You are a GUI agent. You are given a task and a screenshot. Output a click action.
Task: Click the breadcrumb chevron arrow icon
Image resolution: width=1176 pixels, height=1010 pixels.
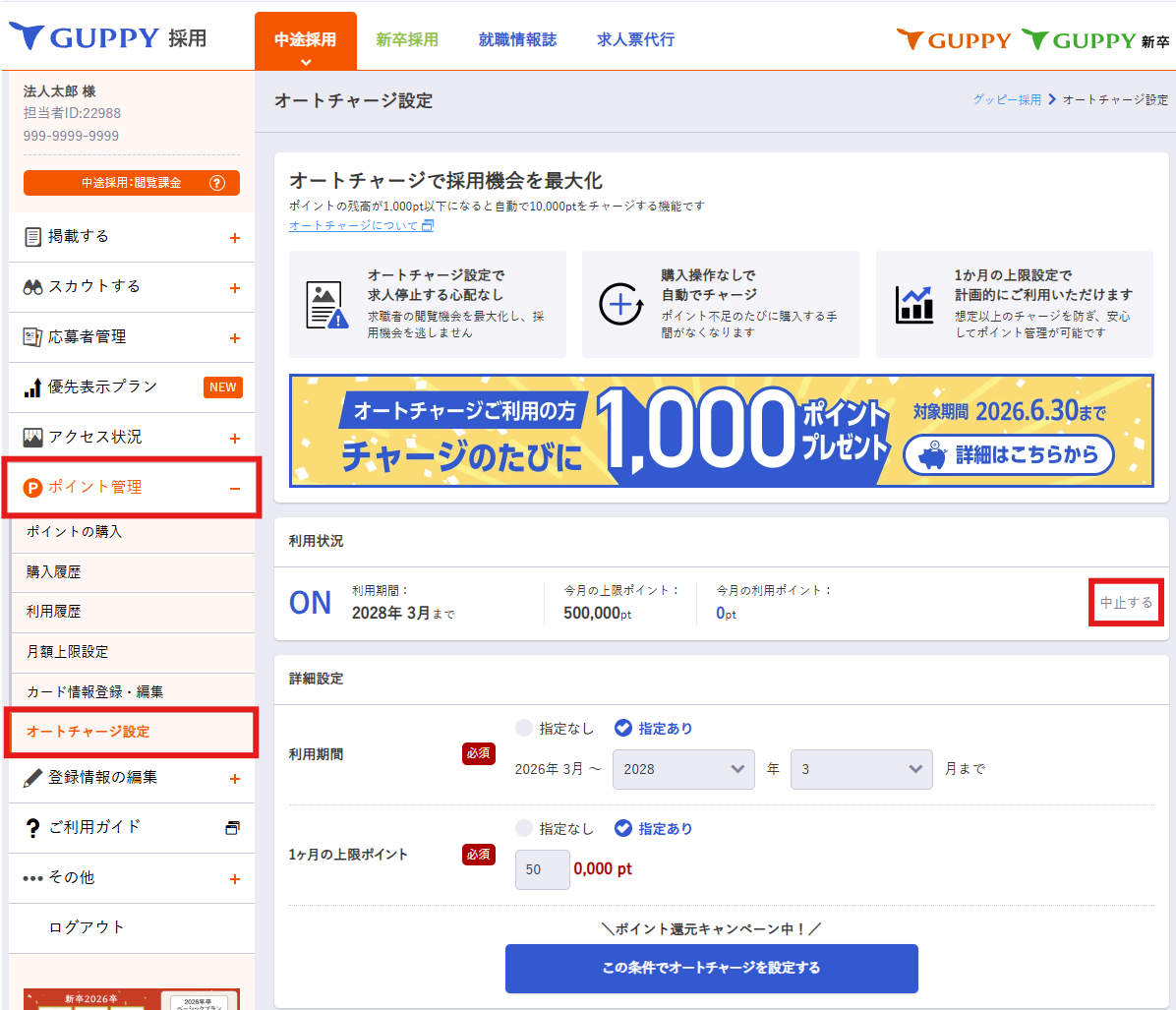(x=1052, y=99)
